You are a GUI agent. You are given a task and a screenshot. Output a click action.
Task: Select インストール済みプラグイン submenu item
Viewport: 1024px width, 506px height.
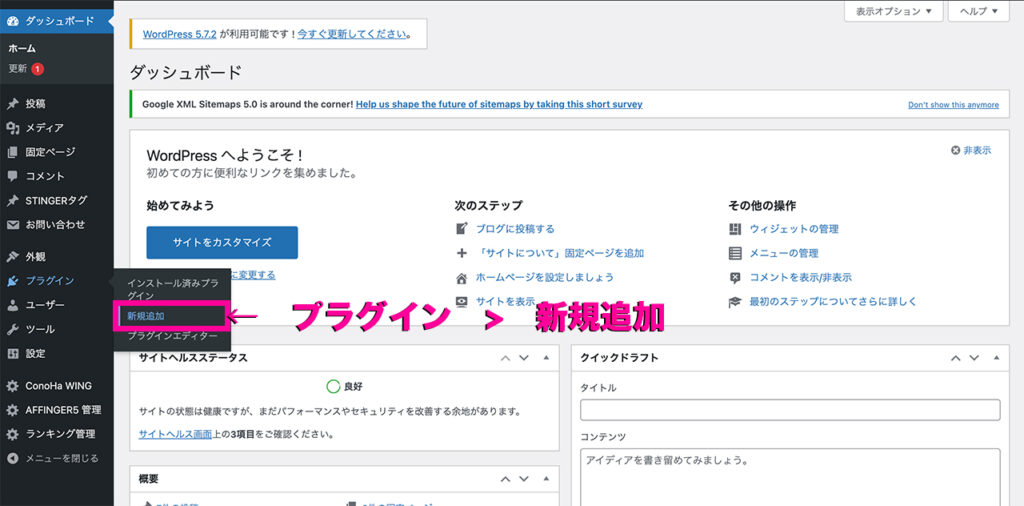click(172, 289)
